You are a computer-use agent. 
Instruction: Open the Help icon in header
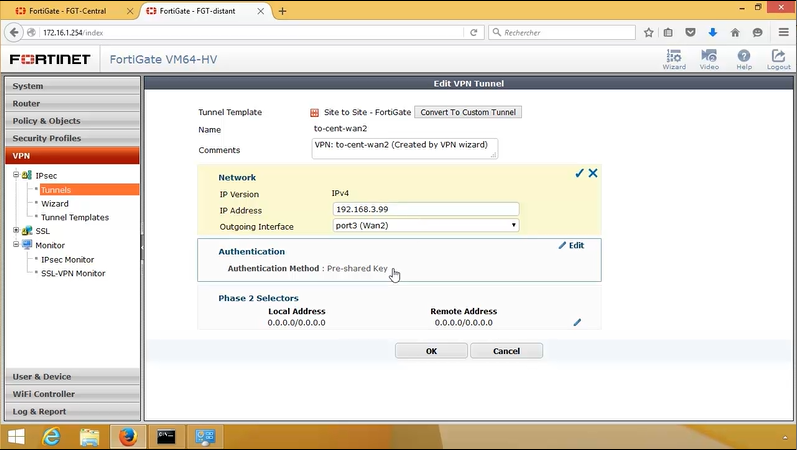[x=744, y=58]
